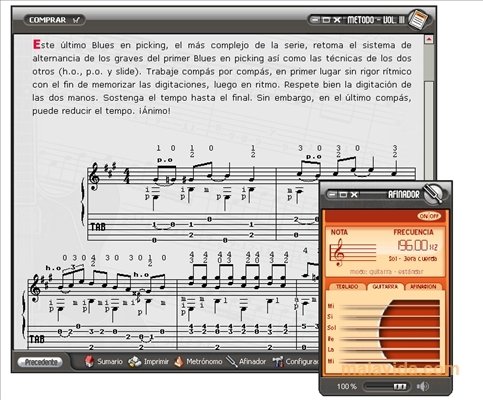Image resolution: width=483 pixels, height=400 pixels.
Task: Open Sumario from the bottom toolbar
Action: pos(103,361)
